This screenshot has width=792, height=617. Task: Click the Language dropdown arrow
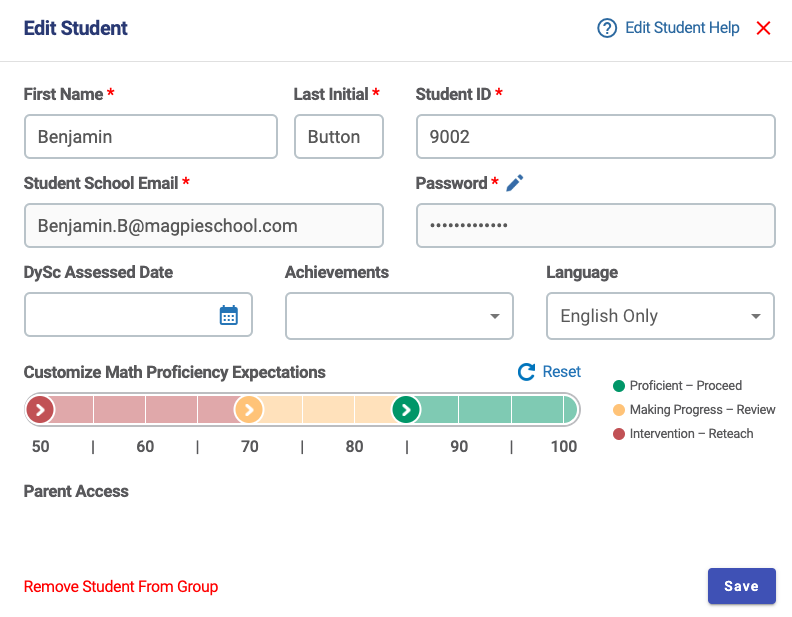point(756,317)
